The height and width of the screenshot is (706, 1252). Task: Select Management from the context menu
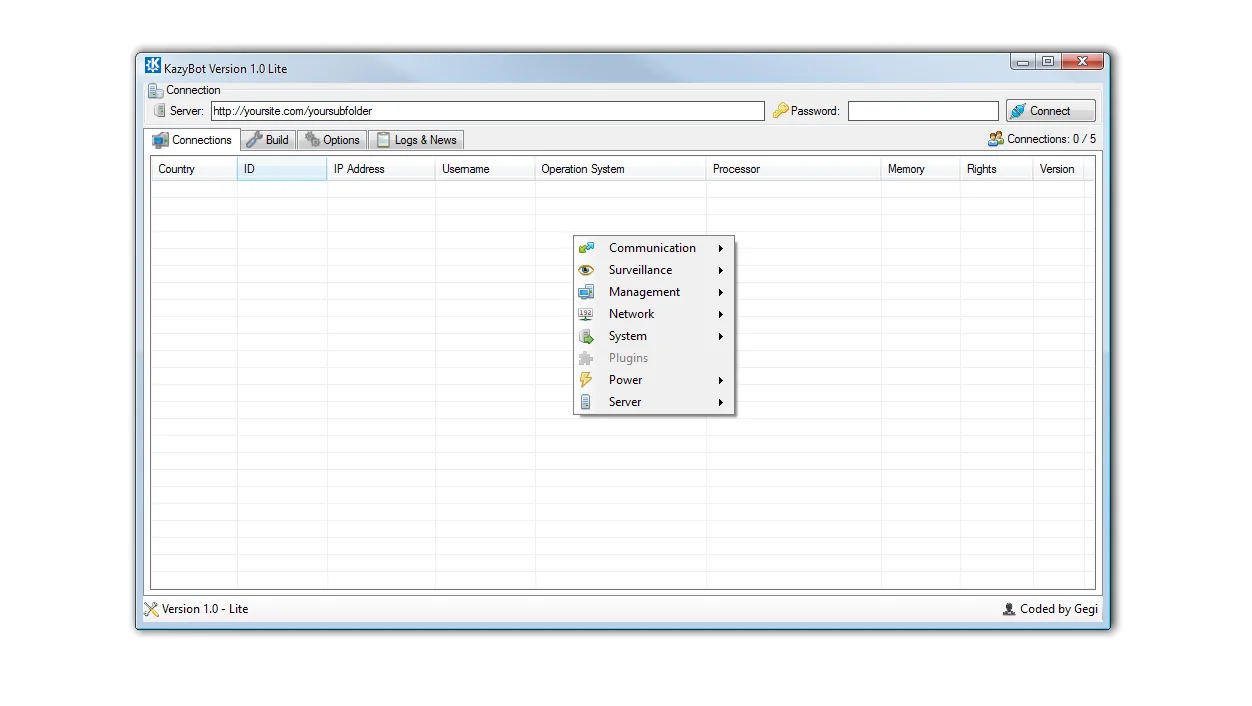[644, 292]
